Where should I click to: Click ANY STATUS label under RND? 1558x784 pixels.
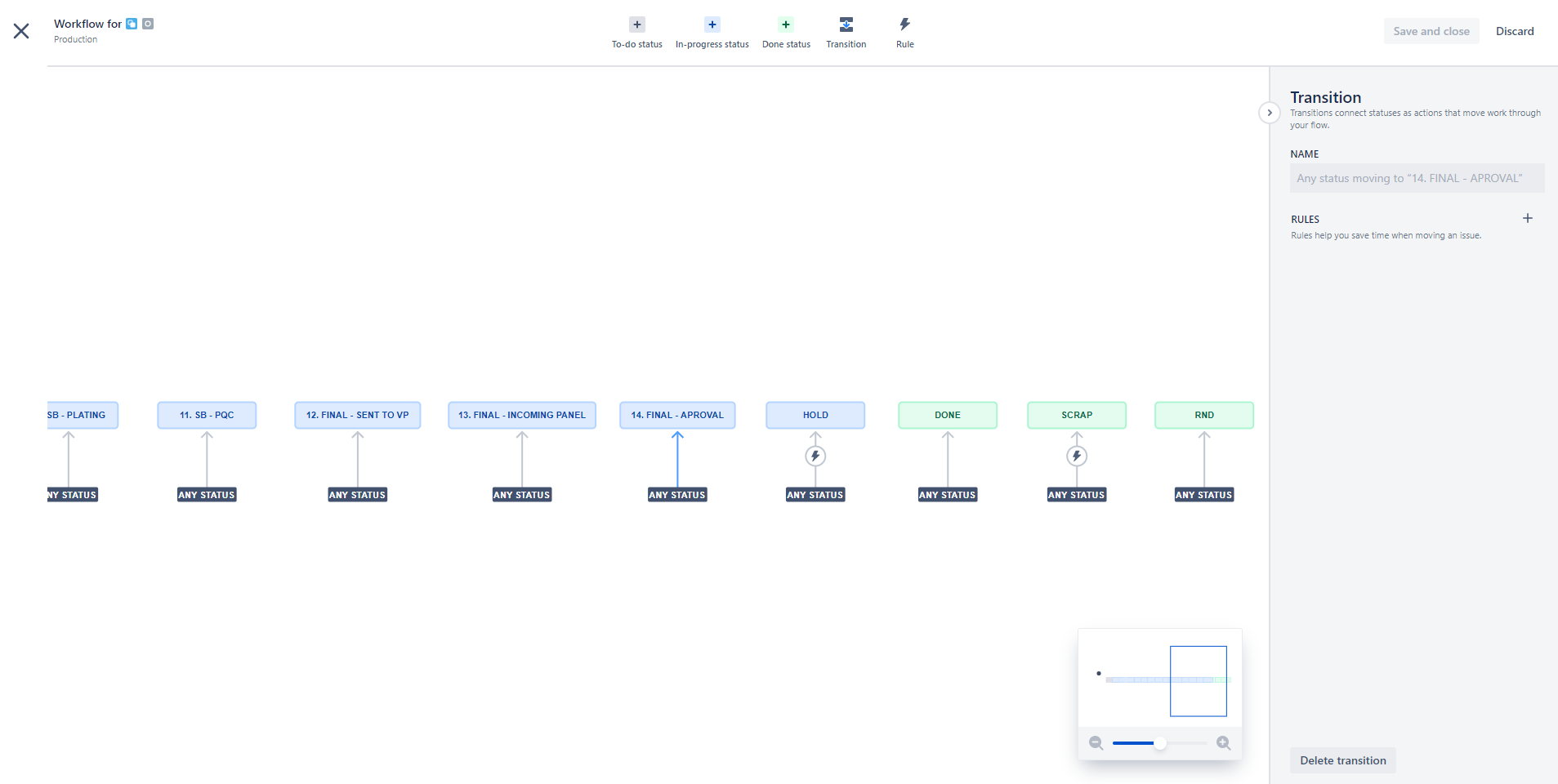(1204, 495)
